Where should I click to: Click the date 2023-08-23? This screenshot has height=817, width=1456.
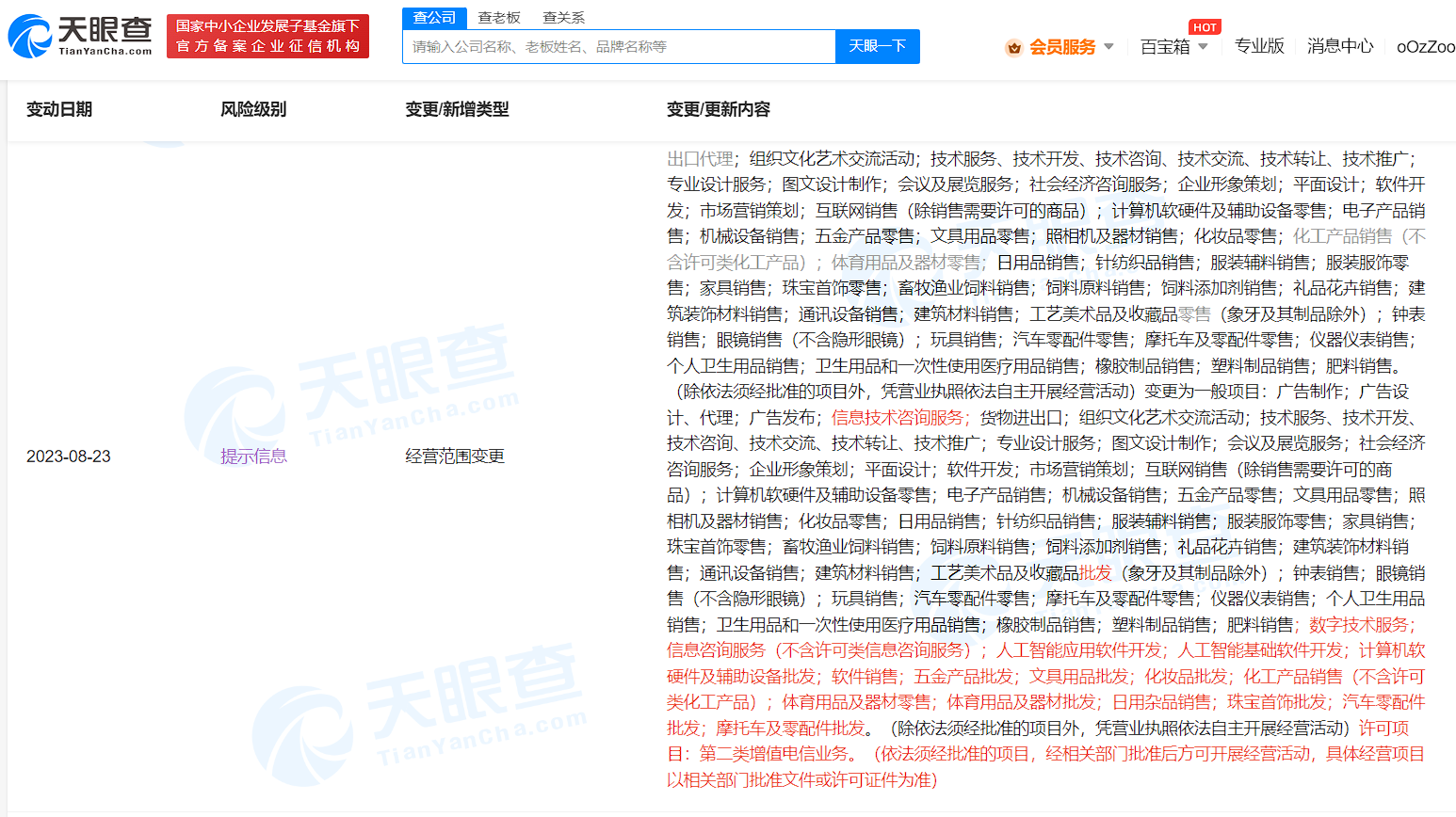(69, 457)
